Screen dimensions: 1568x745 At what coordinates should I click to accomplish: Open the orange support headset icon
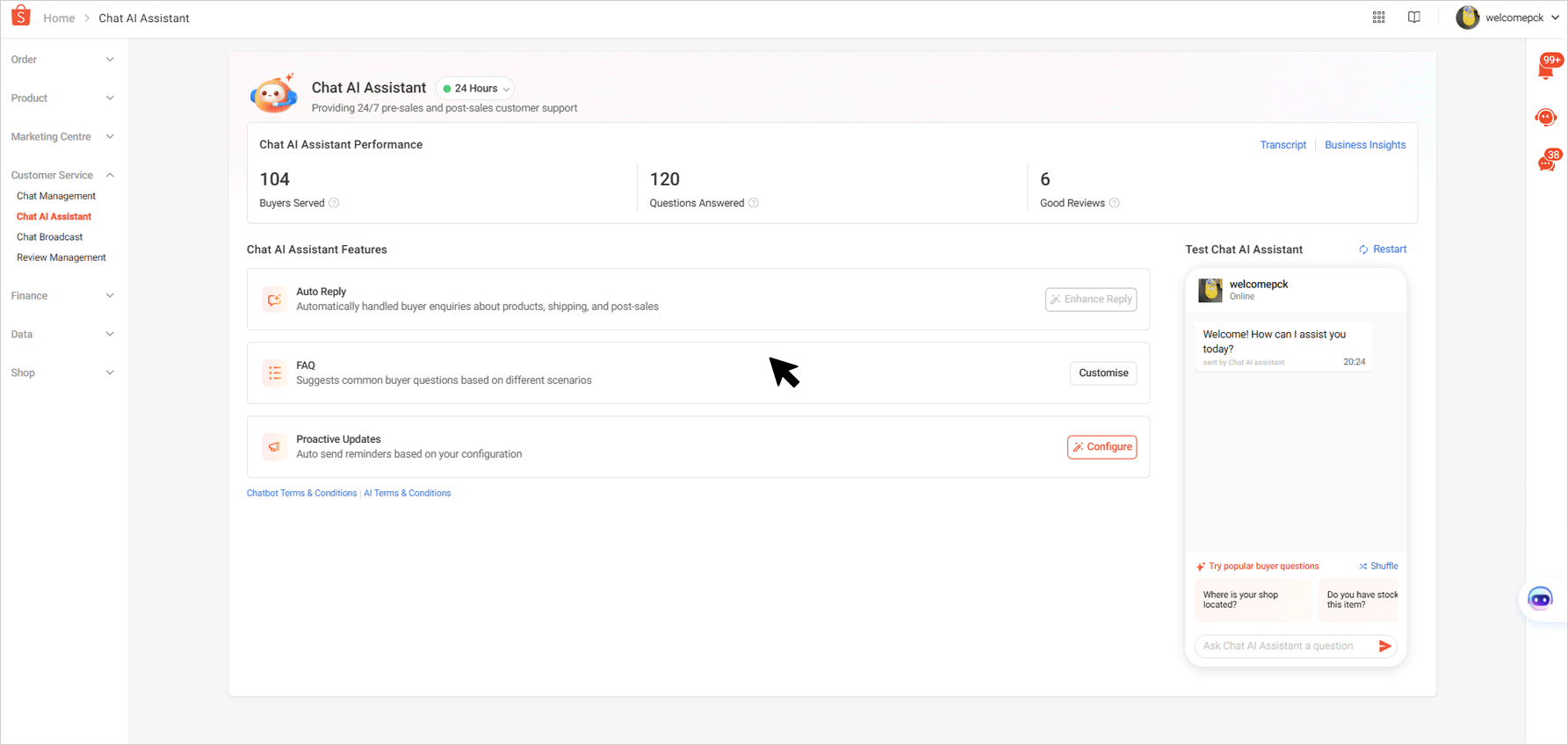click(1546, 117)
